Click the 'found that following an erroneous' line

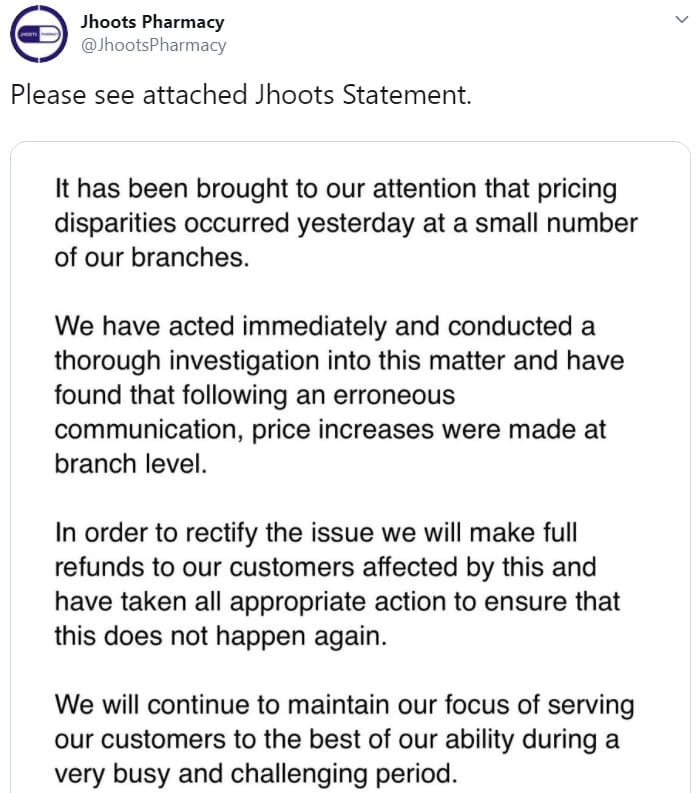[x=255, y=395]
